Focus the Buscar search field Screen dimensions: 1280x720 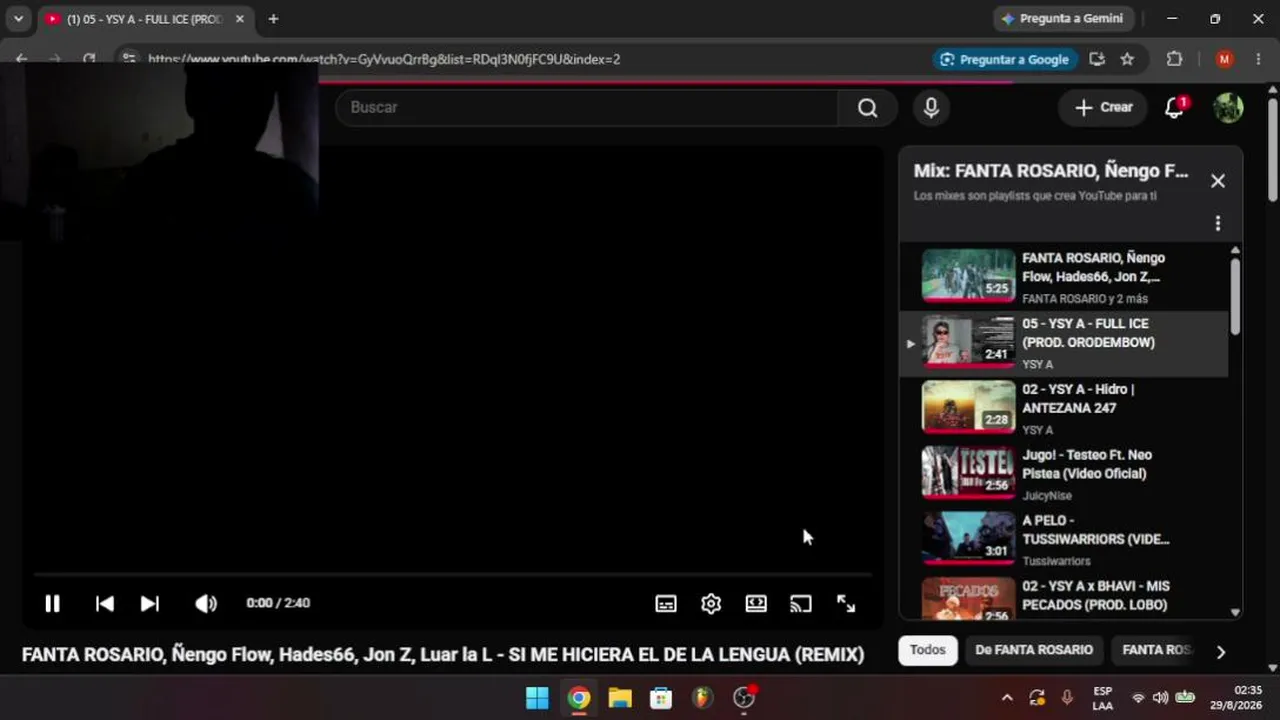[x=586, y=108]
